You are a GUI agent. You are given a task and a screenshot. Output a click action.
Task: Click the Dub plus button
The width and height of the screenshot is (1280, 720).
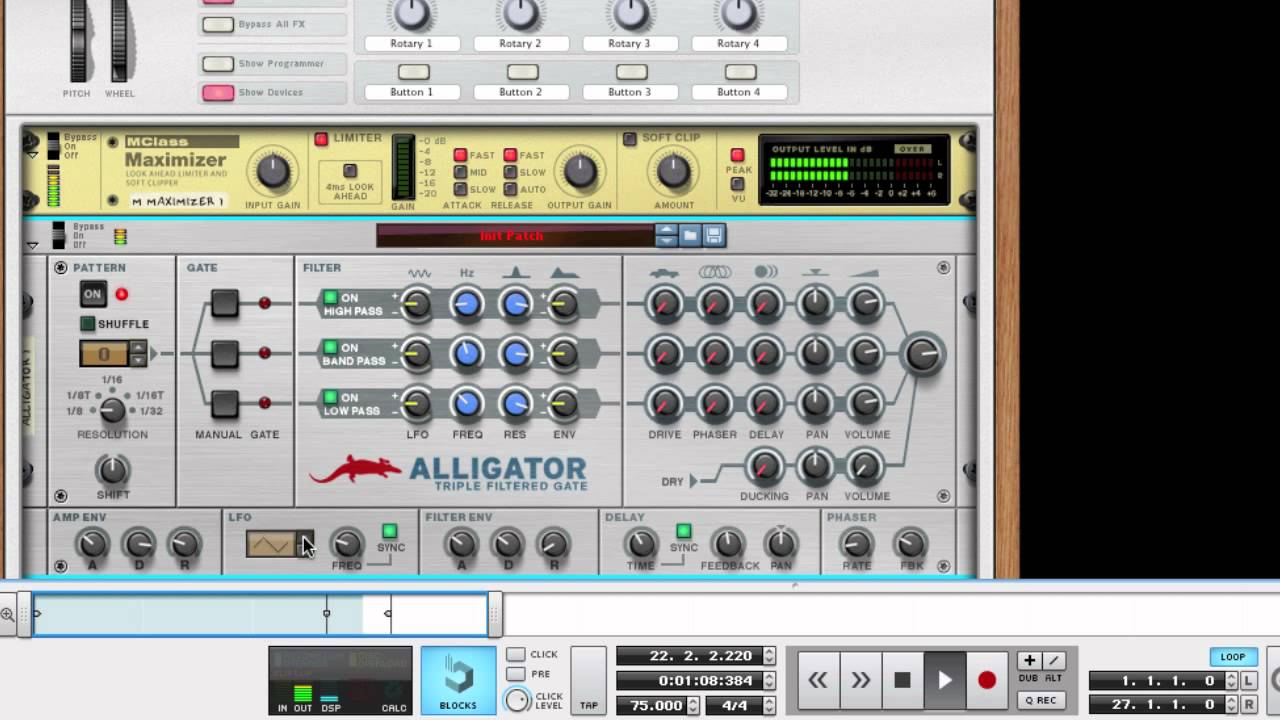(x=1029, y=661)
